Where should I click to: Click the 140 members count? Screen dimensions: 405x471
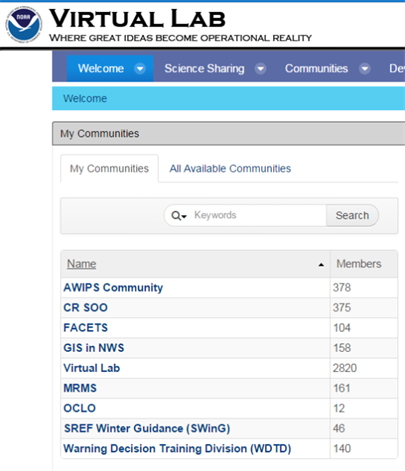342,449
